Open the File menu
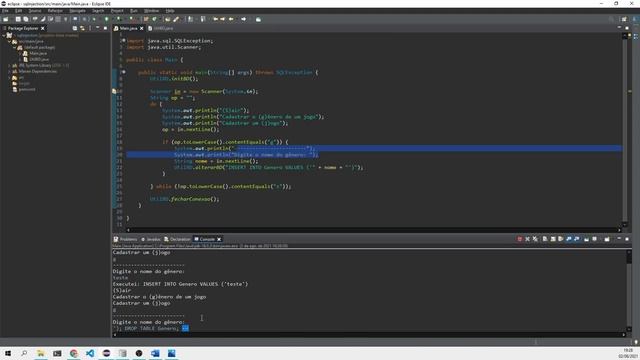Screen dimensions: 640x360 tap(5, 11)
